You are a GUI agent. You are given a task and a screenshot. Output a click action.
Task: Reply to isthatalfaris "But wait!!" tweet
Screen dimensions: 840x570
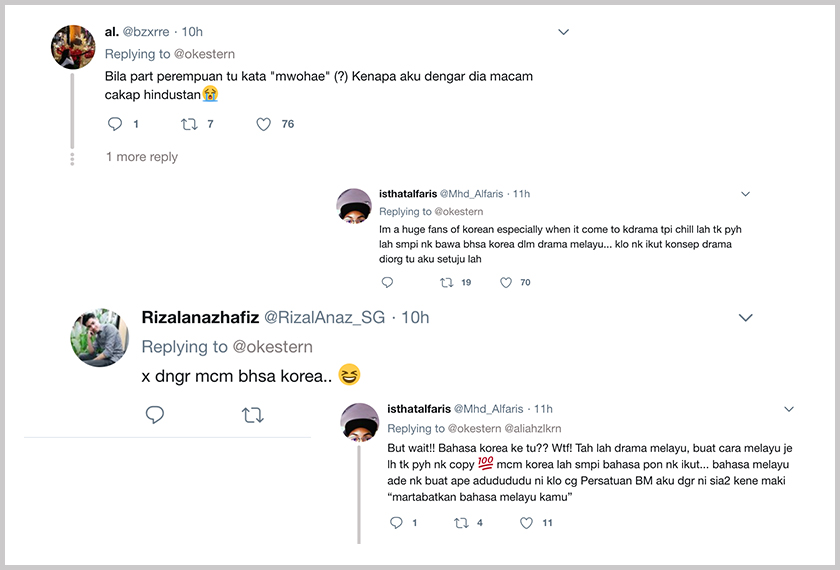(395, 523)
